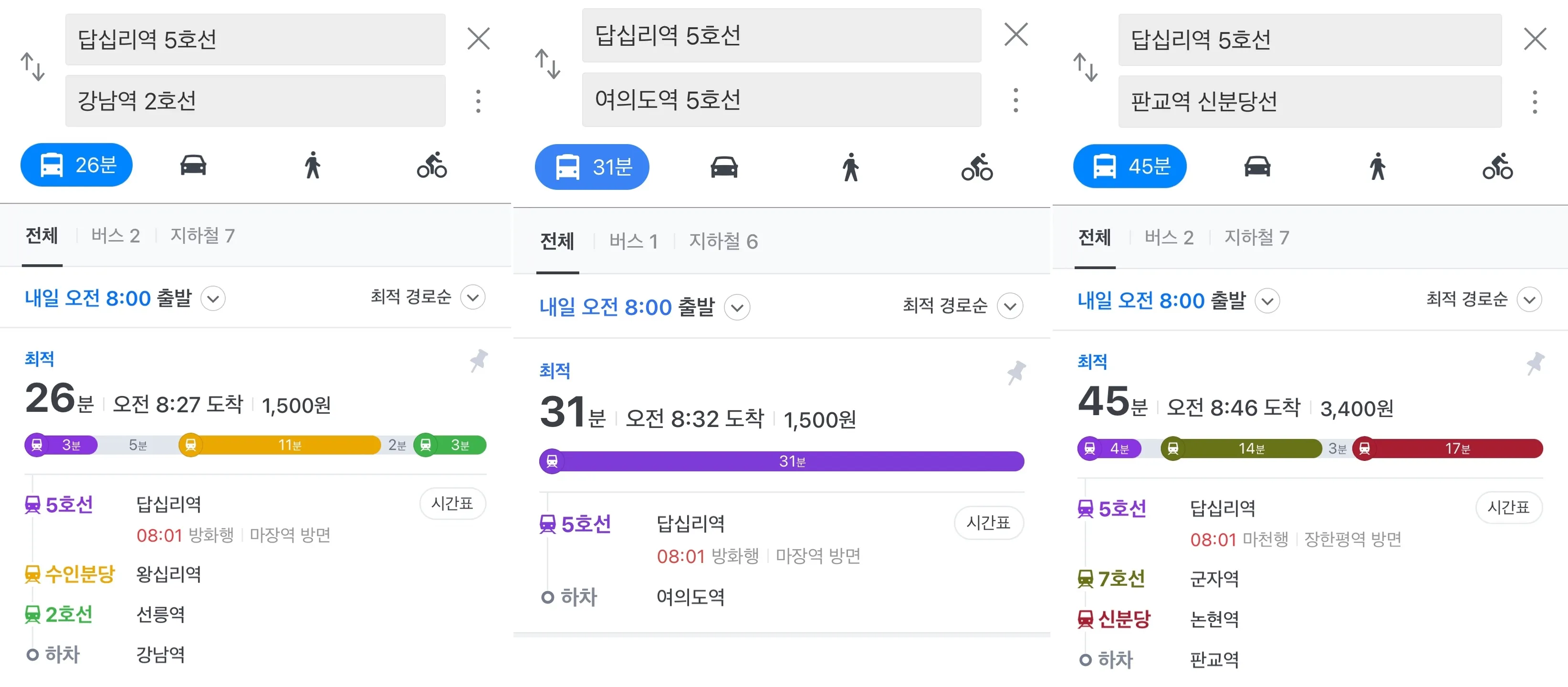The width and height of the screenshot is (1568, 687).
Task: Click the yellow 11분 수인분당 segment bar
Action: click(280, 445)
